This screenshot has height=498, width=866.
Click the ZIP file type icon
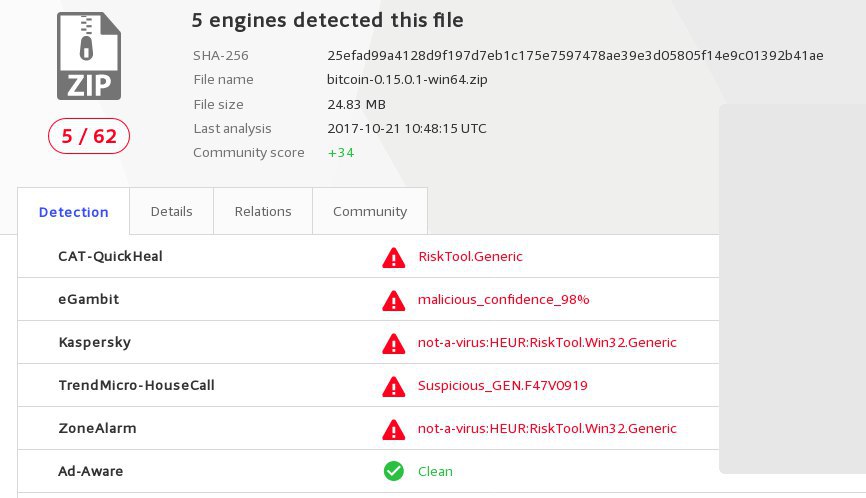tap(89, 56)
